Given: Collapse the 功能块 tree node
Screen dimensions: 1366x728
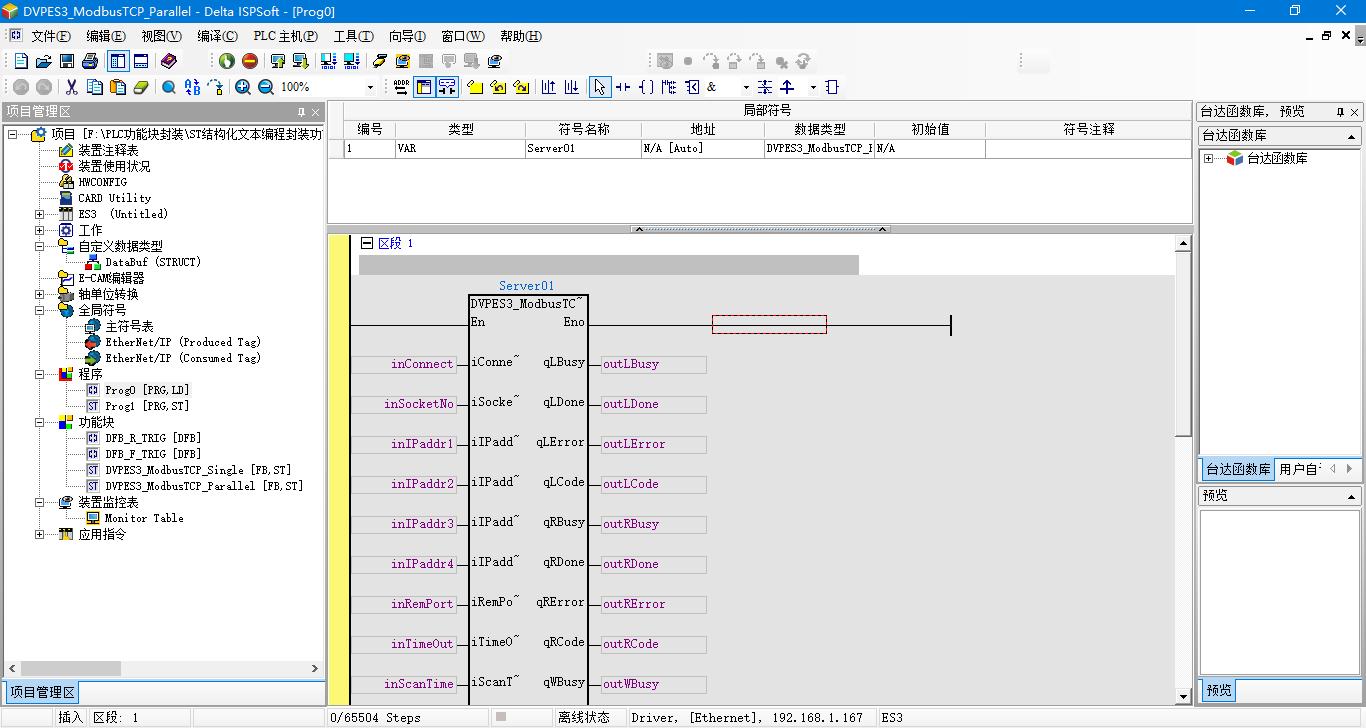Looking at the screenshot, I should [x=40, y=422].
